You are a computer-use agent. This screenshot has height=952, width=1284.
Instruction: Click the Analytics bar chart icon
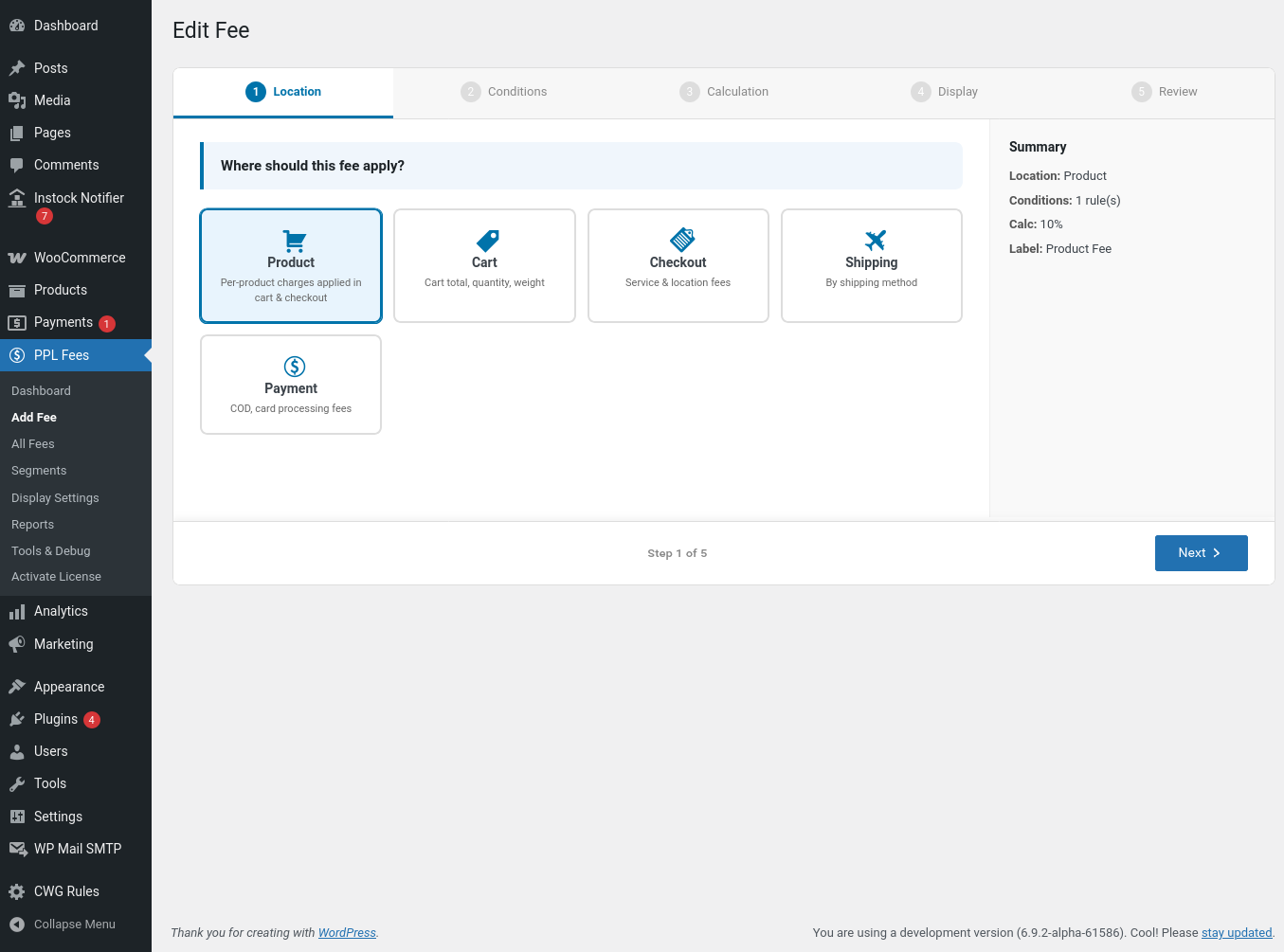coord(17,612)
